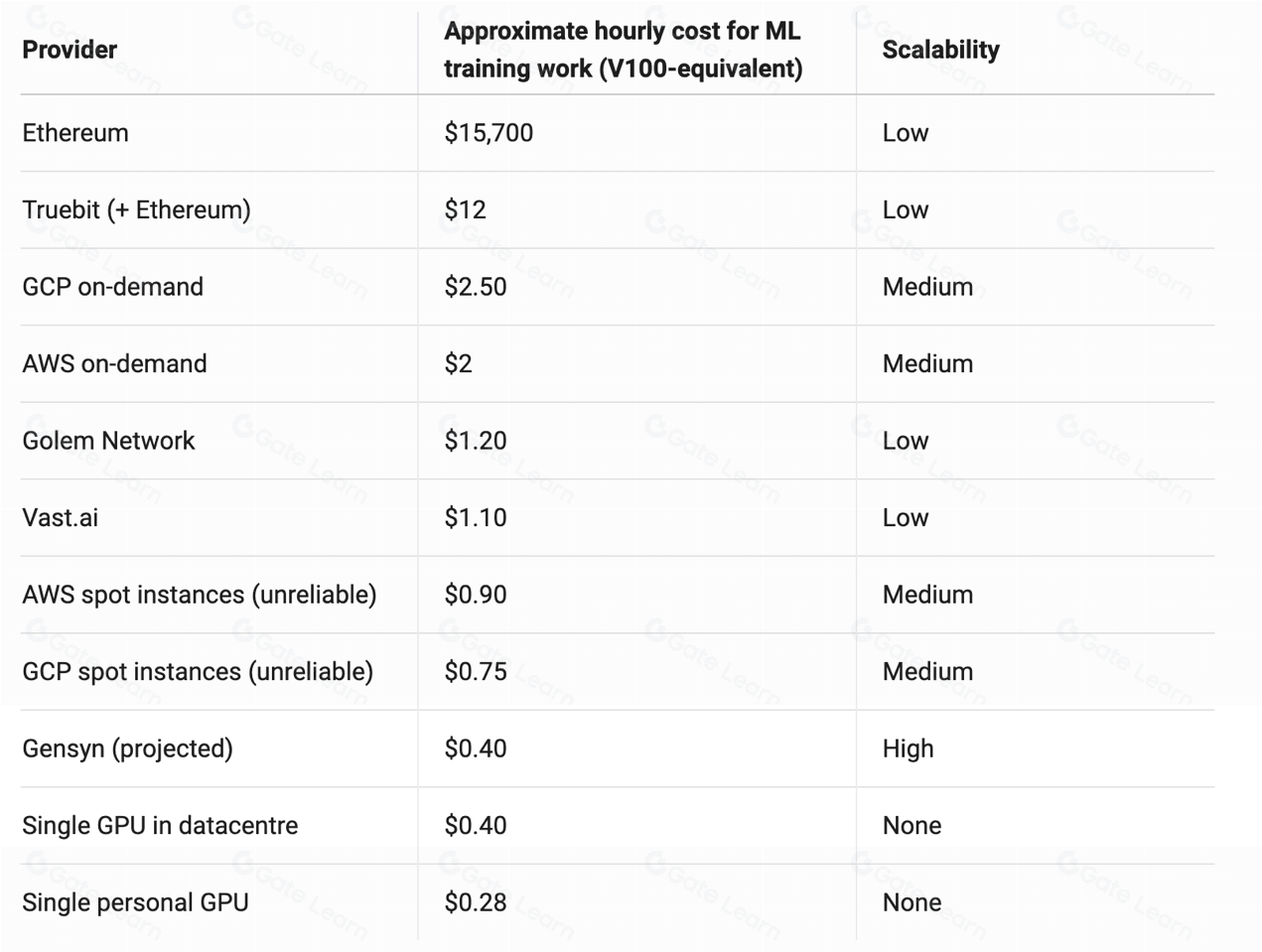Select the GCP on-demand provider cell
The width and height of the screenshot is (1262, 952).
click(x=112, y=287)
